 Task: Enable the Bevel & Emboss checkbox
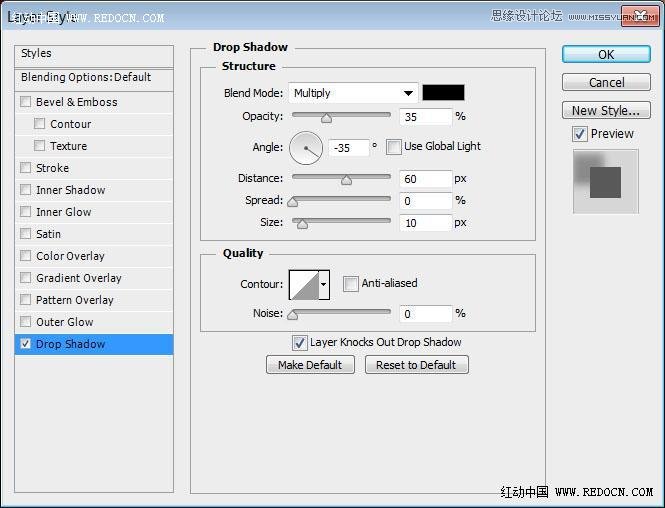(x=26, y=102)
